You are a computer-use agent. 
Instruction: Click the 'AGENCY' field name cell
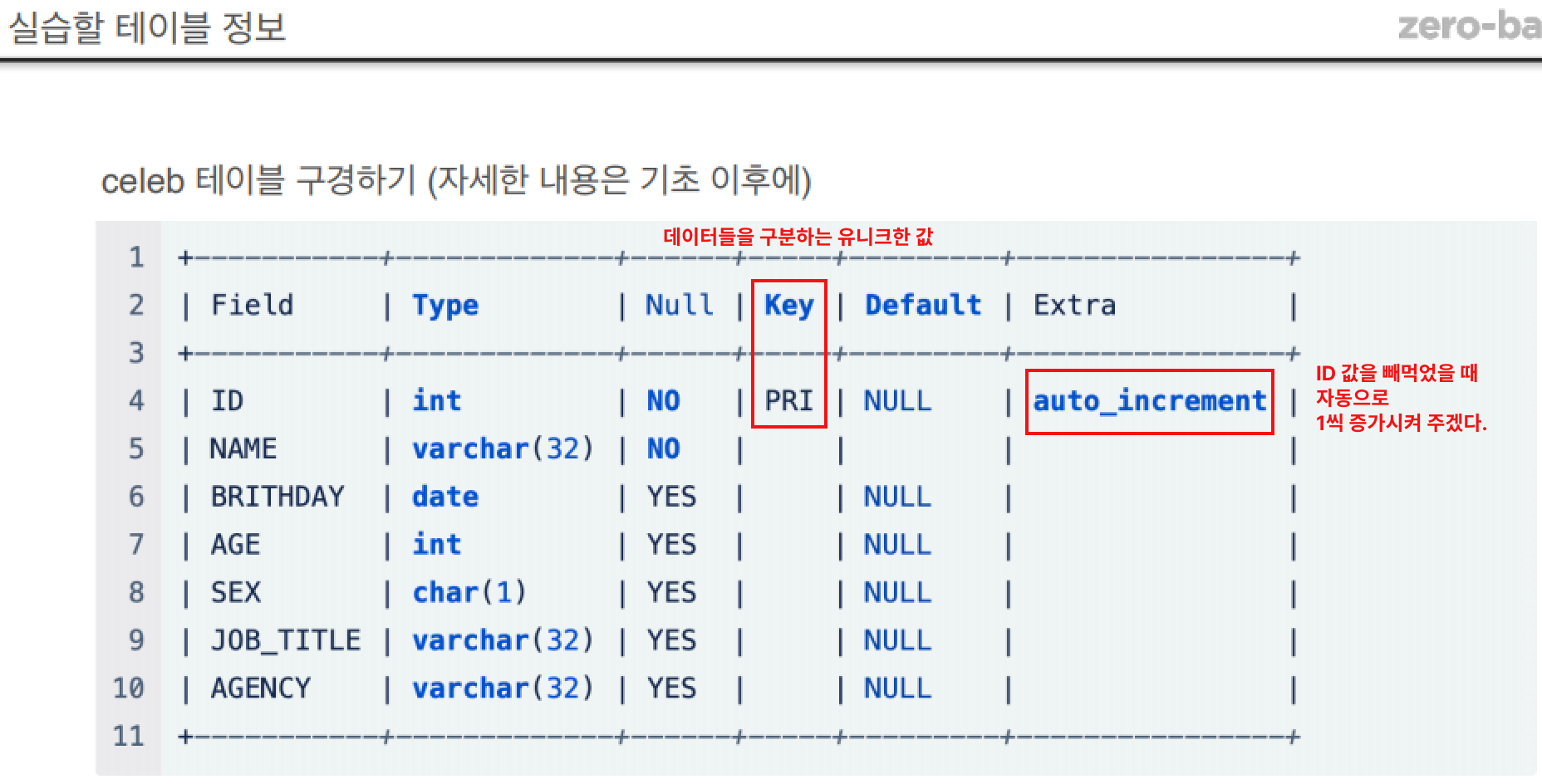[261, 688]
